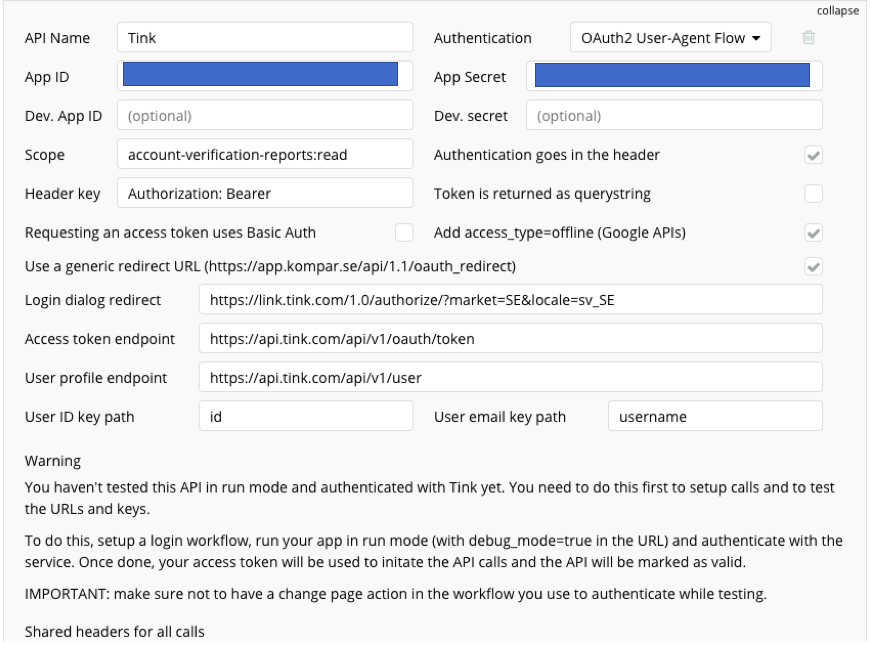The image size is (870, 645).
Task: Edit the User profile endpoint URL
Action: click(x=510, y=377)
